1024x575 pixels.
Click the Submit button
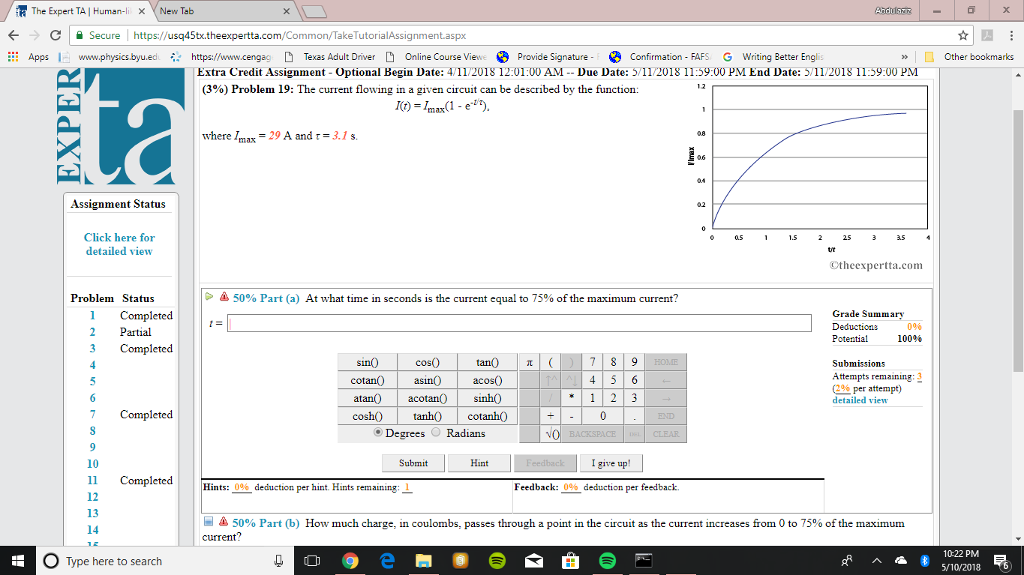[x=413, y=463]
